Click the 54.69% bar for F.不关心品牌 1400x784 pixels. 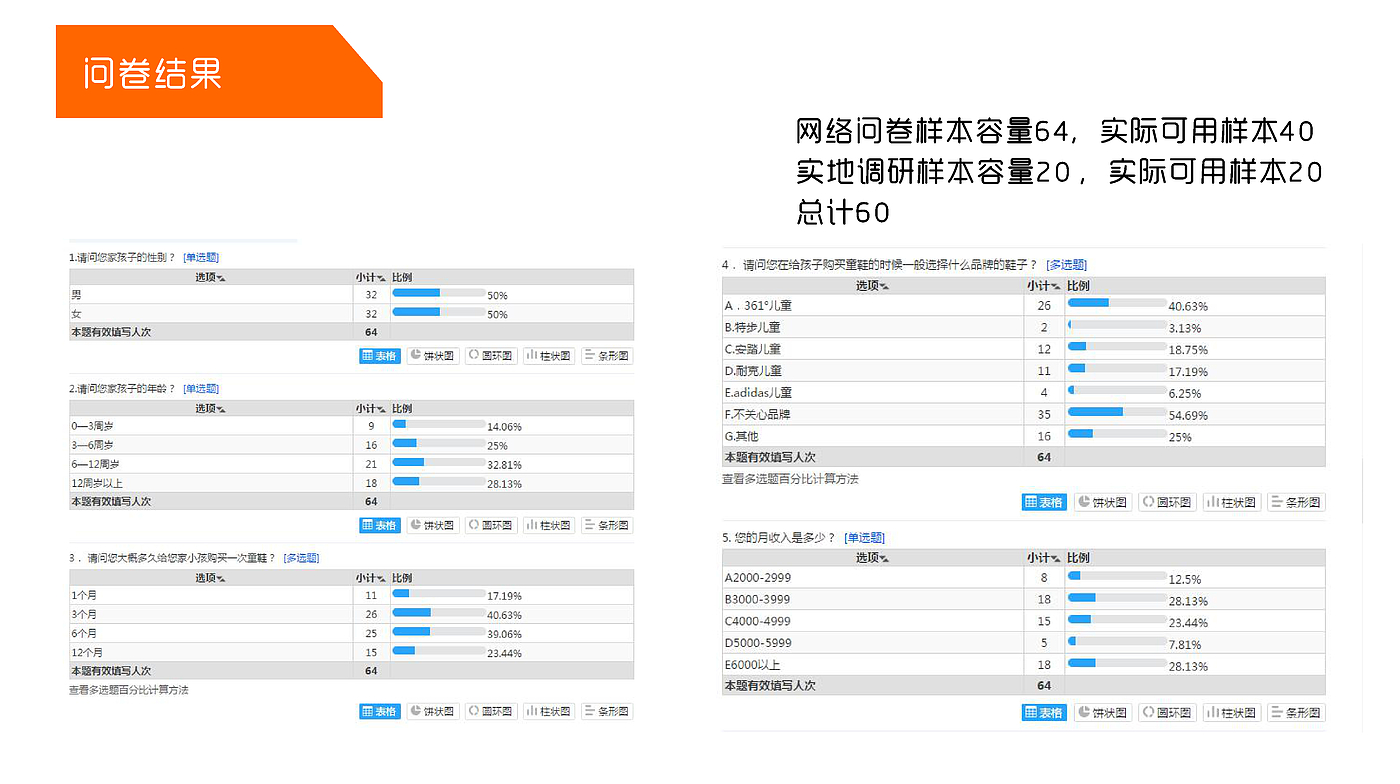[x=1117, y=412]
